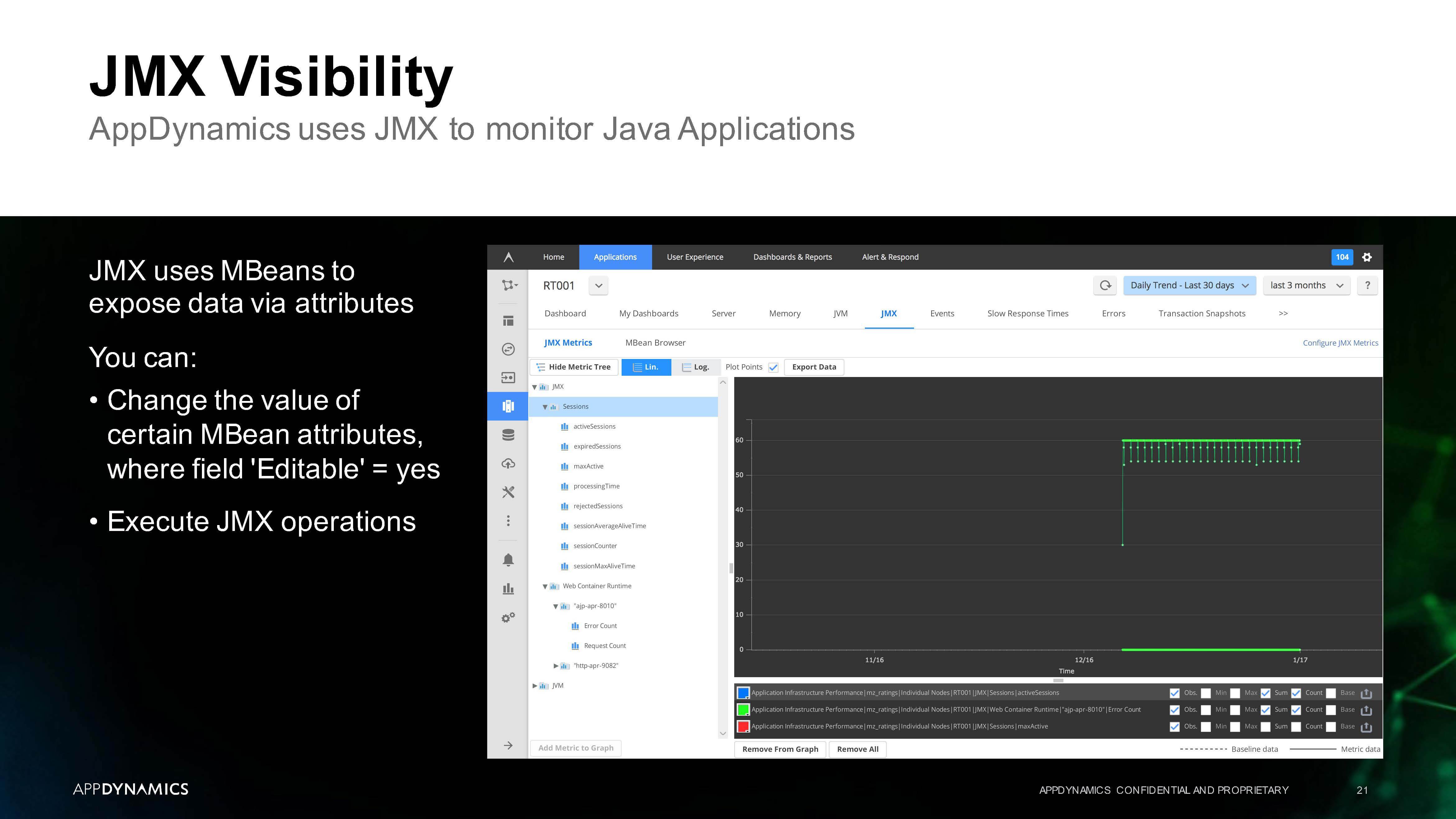Toggle the Plot Points checkbox
Viewport: 1456px width, 819px height.
773,367
